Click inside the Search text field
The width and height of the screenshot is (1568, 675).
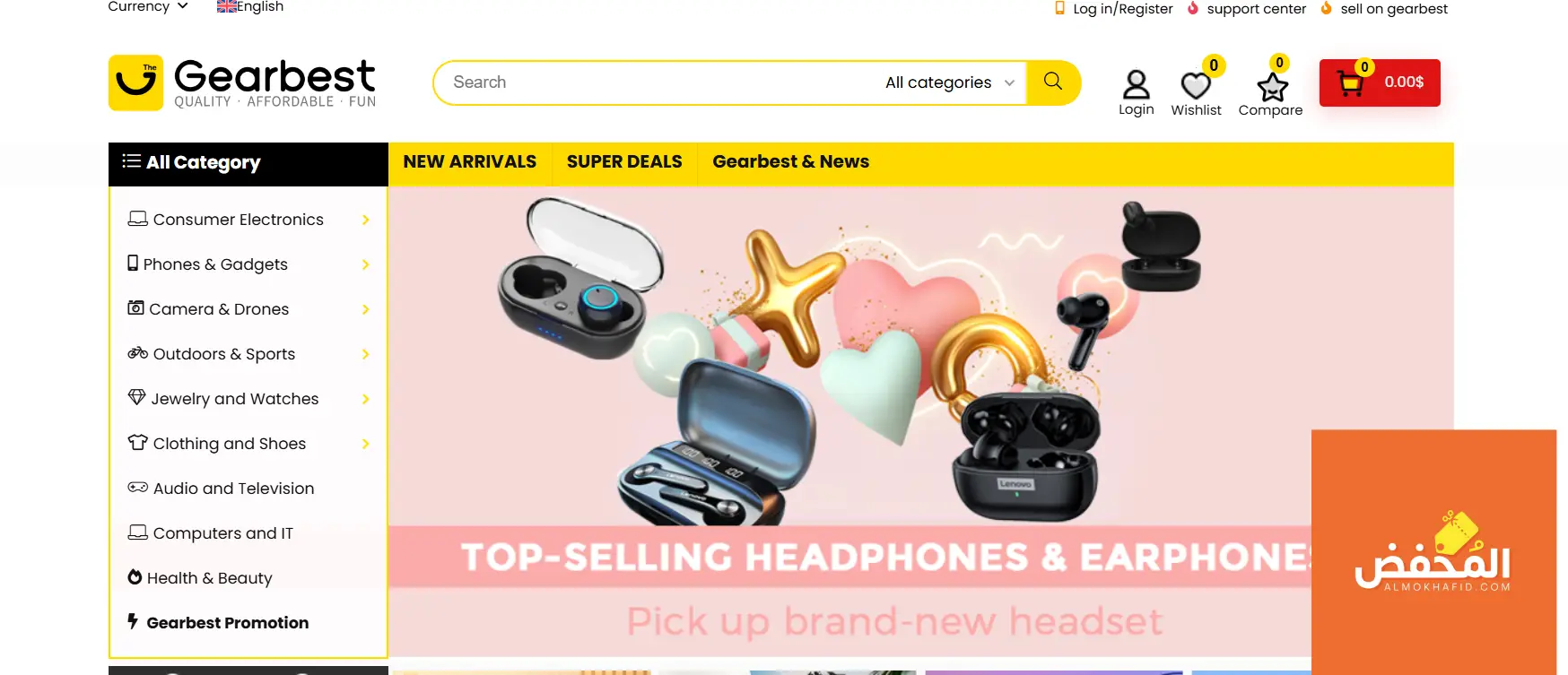coord(659,82)
